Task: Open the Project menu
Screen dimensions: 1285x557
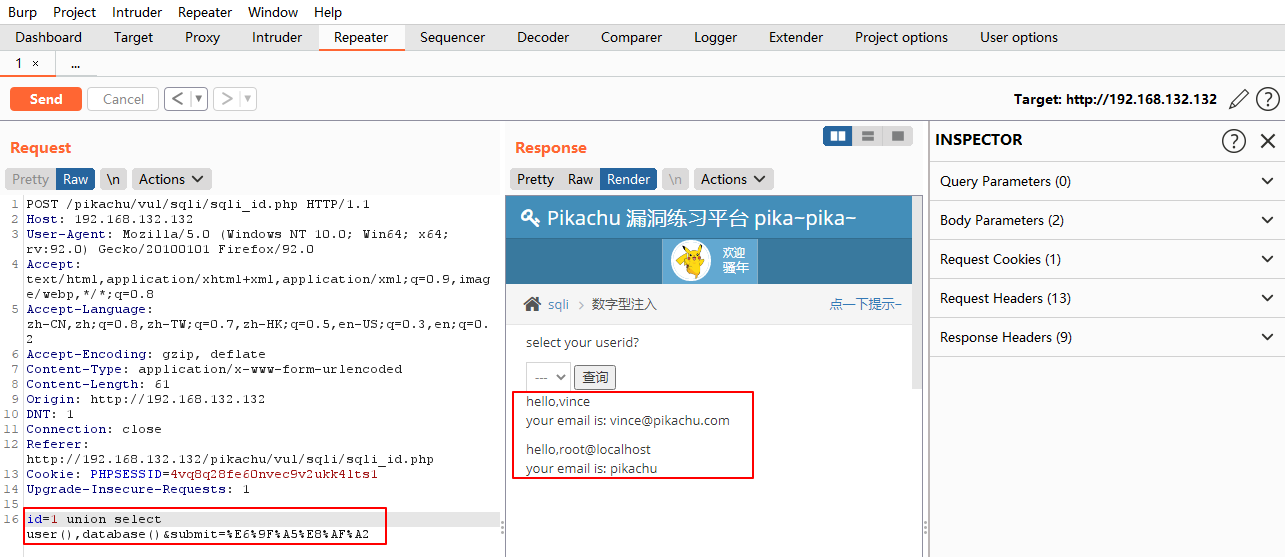Action: tap(75, 12)
